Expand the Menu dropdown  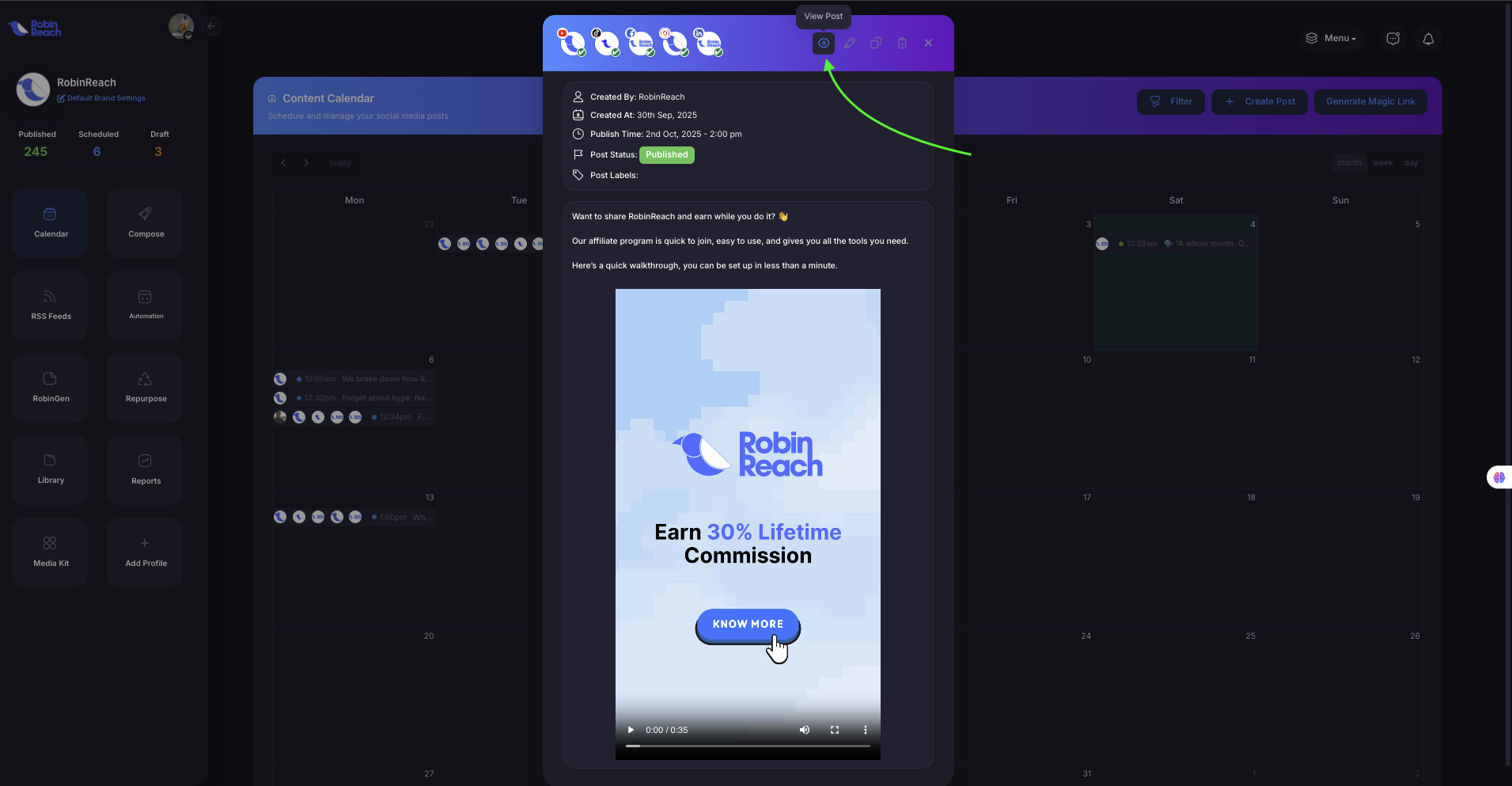pyautogui.click(x=1332, y=38)
